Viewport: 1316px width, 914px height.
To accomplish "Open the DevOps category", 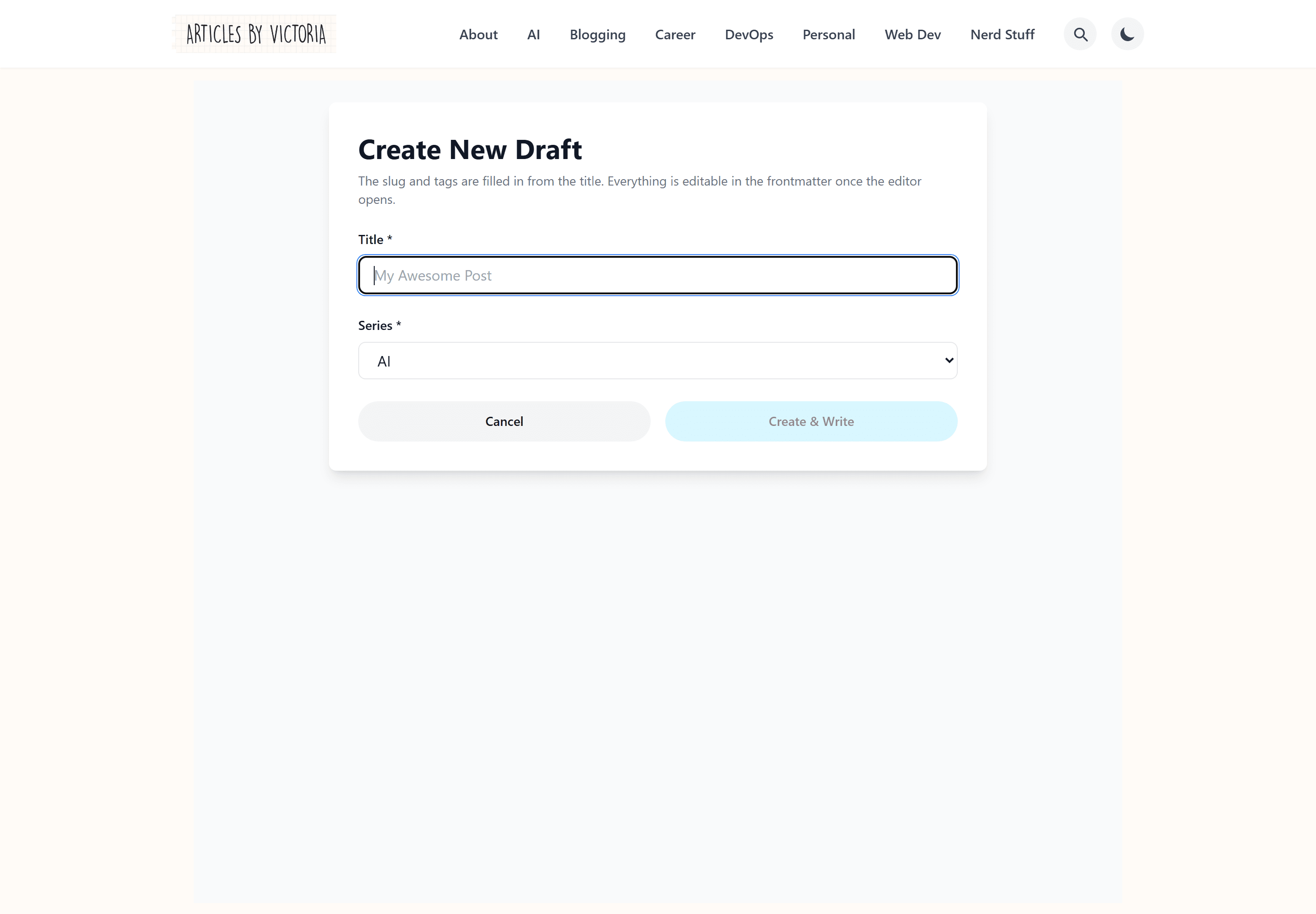I will (748, 34).
